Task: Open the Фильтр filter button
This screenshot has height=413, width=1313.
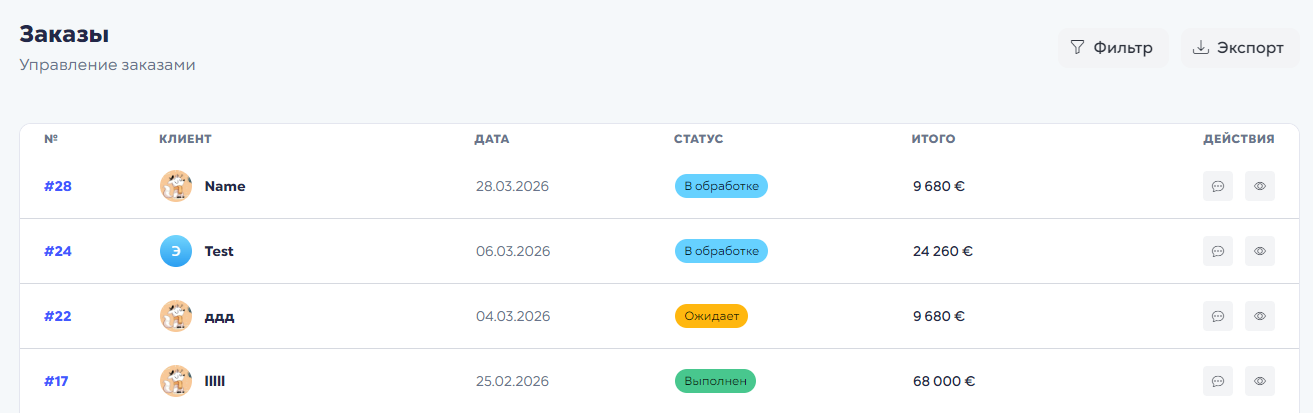Action: [1112, 48]
